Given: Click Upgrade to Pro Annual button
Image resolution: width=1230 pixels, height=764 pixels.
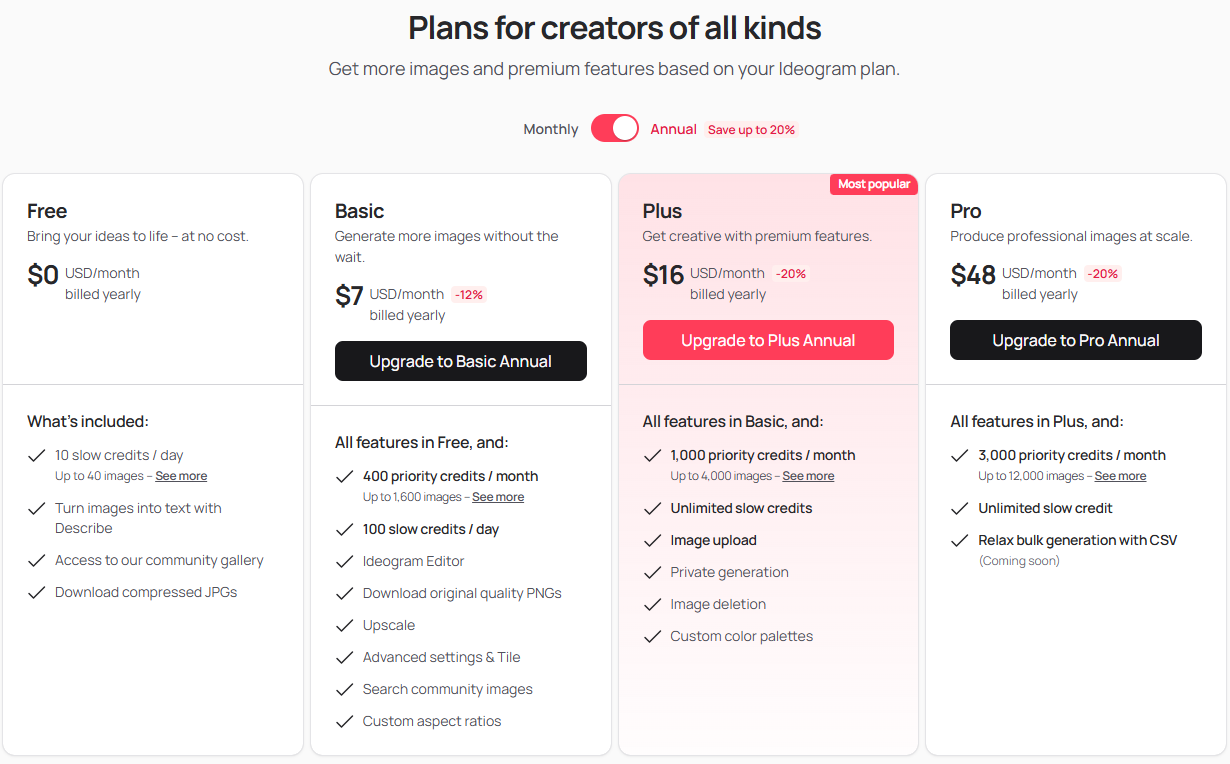Looking at the screenshot, I should (x=1076, y=340).
